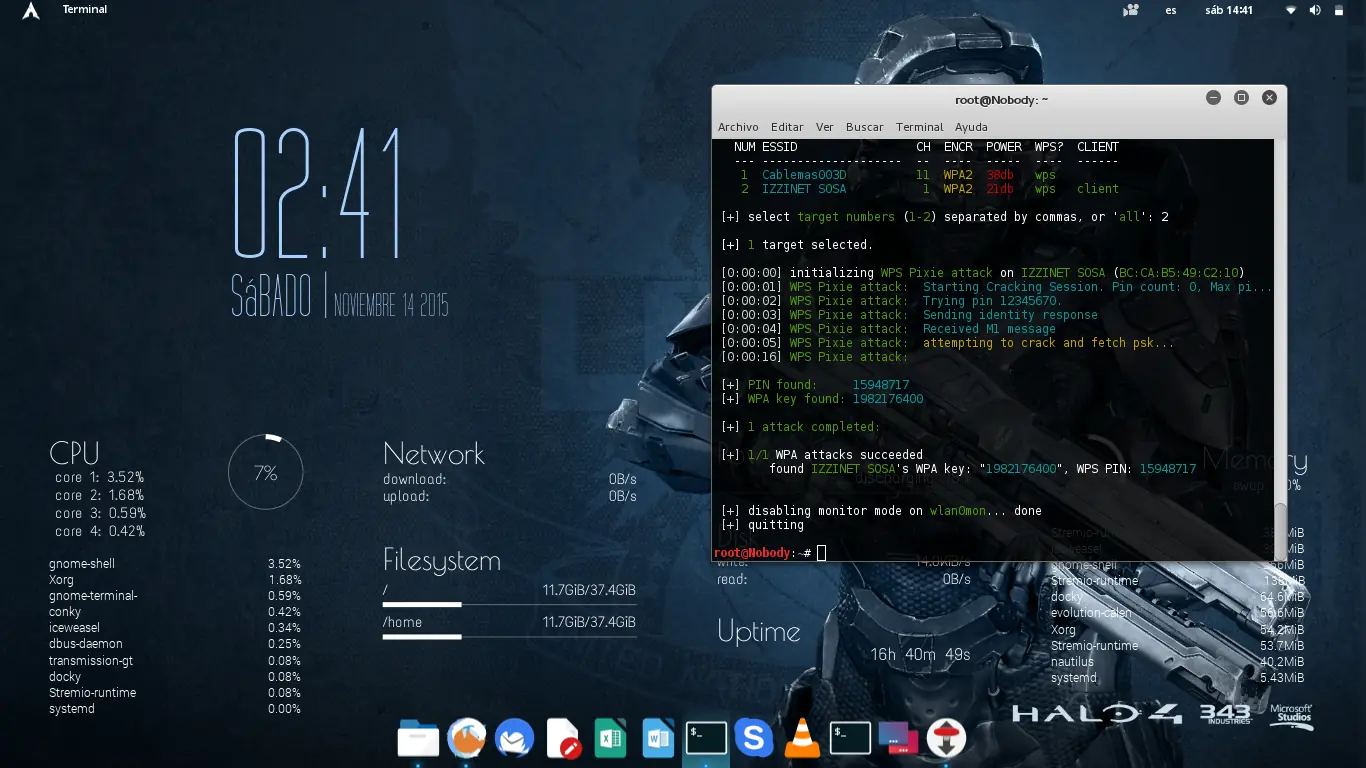This screenshot has width=1366, height=768.
Task: Click 'attempting to crack and fetch psk...' text
Action: 1049,343
